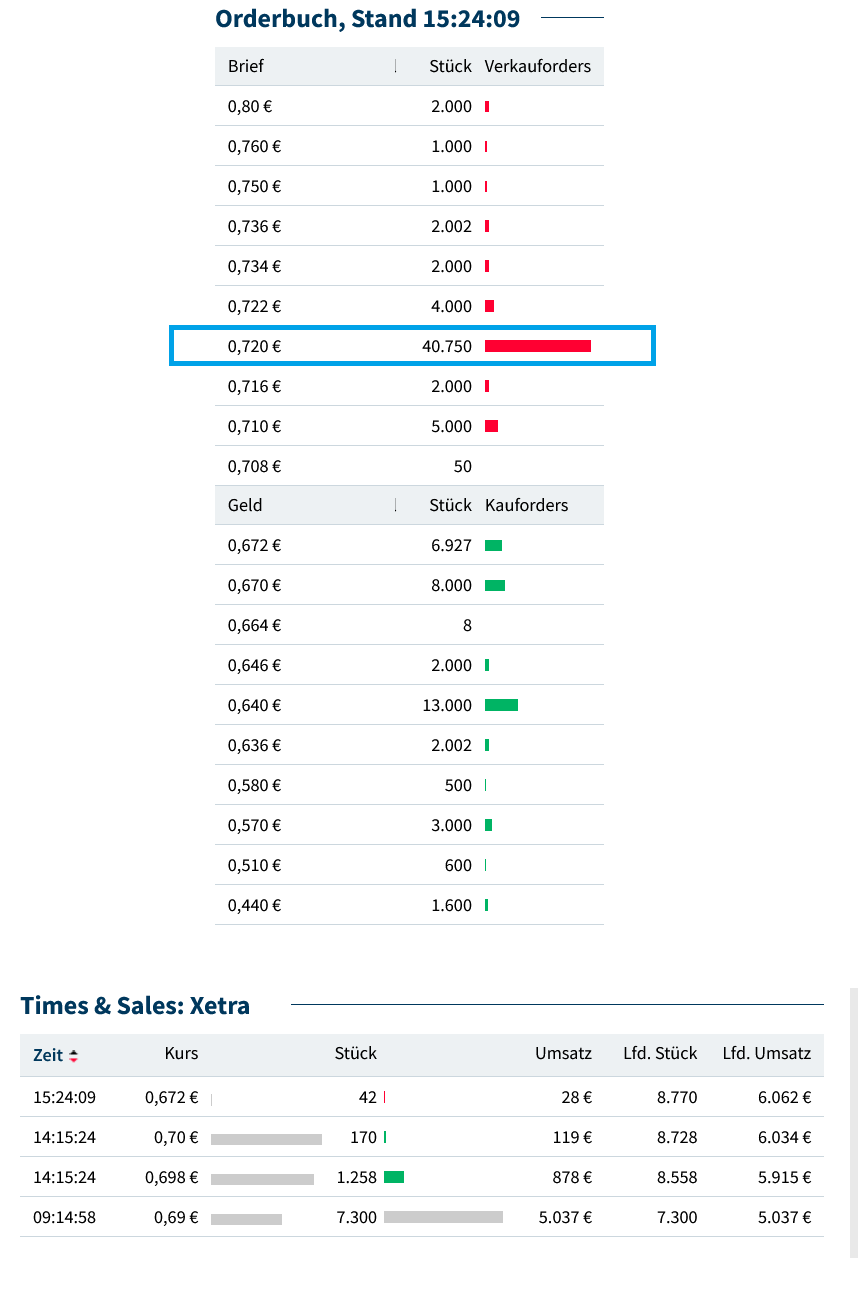Viewport: 858px width, 1296px height.
Task: Click the Verkauforders column header
Action: [x=537, y=67]
